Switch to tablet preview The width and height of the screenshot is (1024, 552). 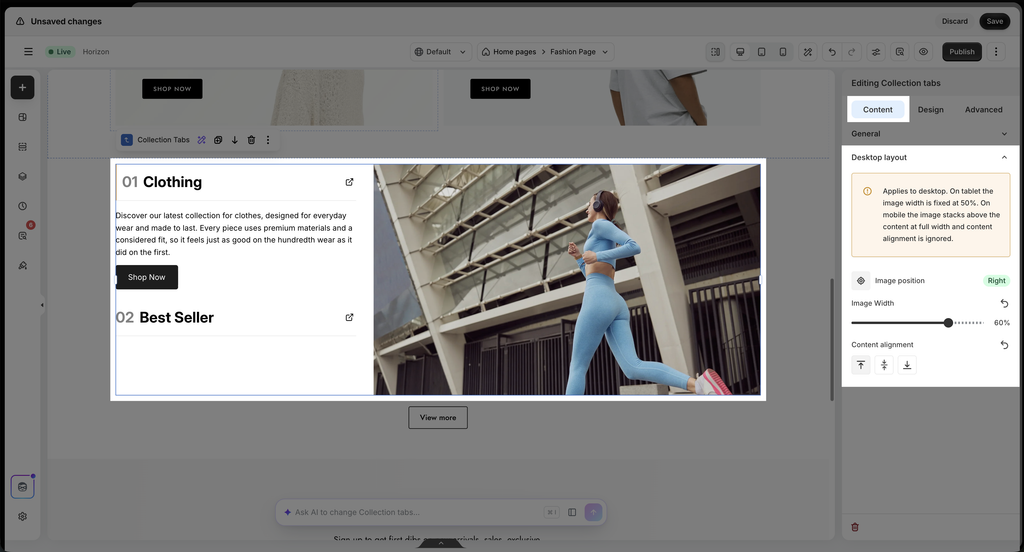click(761, 52)
